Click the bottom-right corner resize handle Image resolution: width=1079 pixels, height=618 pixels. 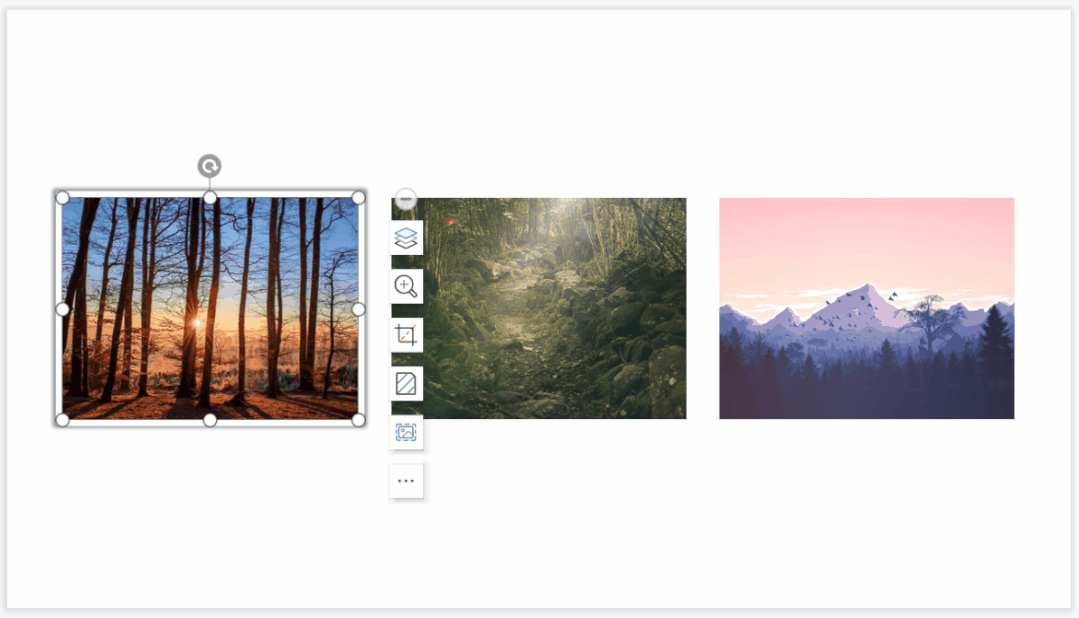click(359, 420)
